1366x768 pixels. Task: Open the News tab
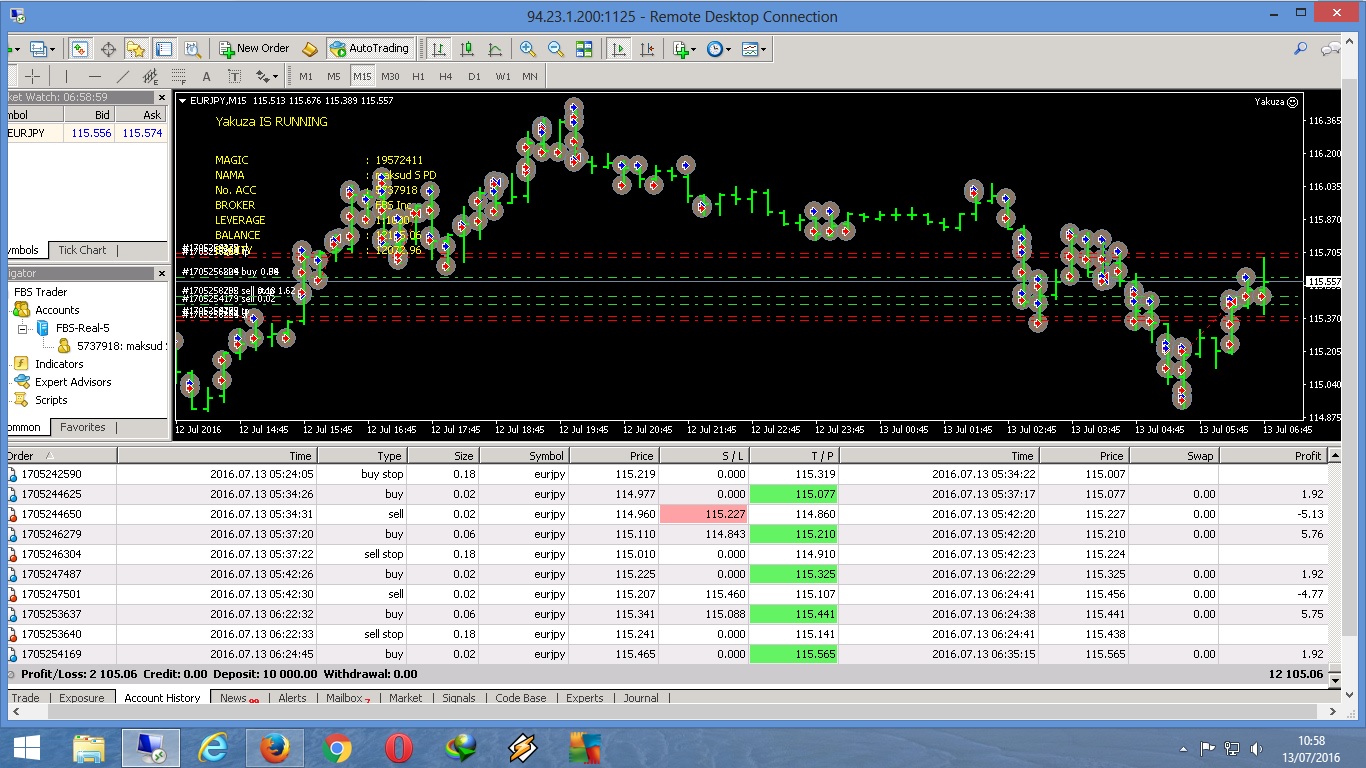click(x=238, y=698)
